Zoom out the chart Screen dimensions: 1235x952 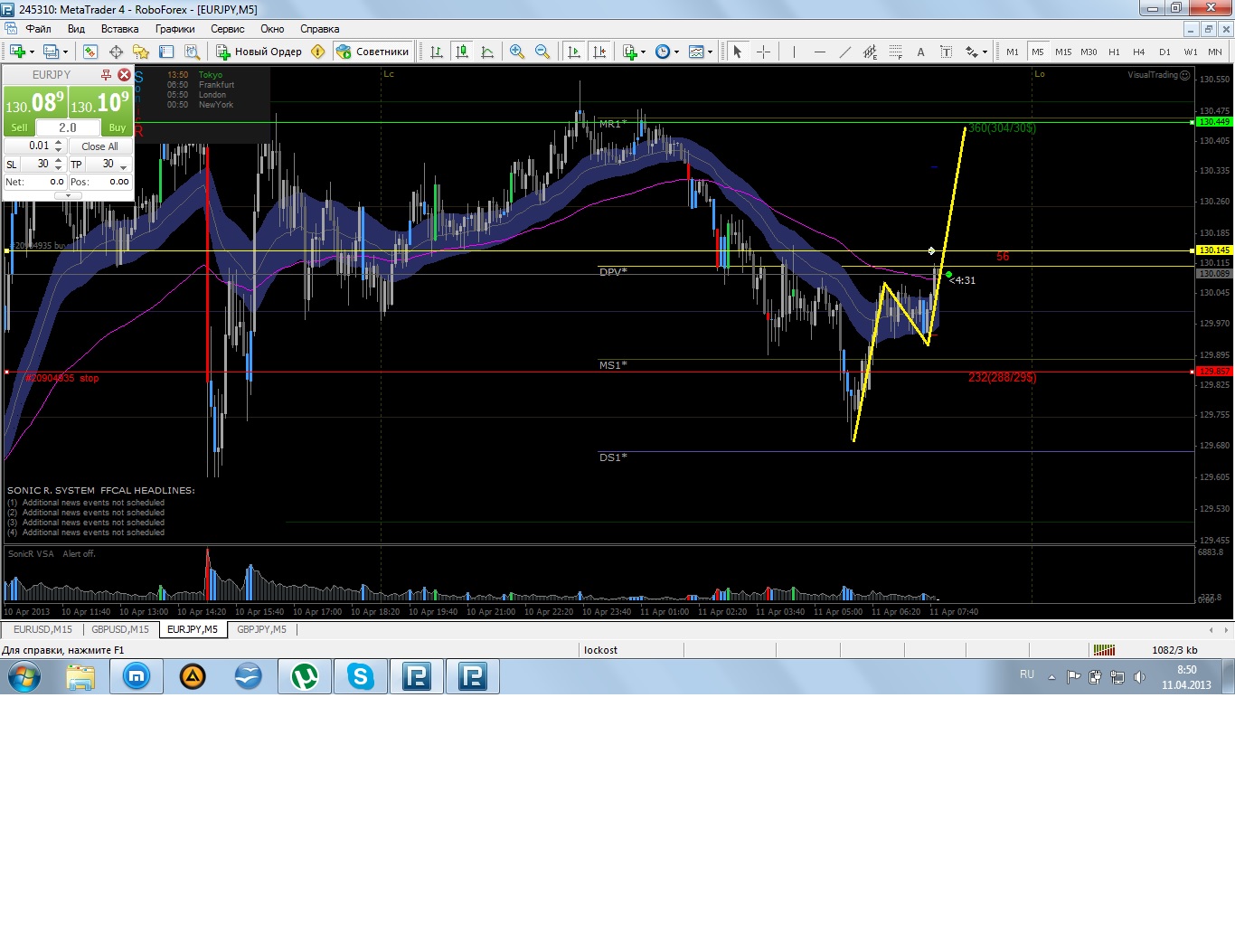tap(542, 52)
